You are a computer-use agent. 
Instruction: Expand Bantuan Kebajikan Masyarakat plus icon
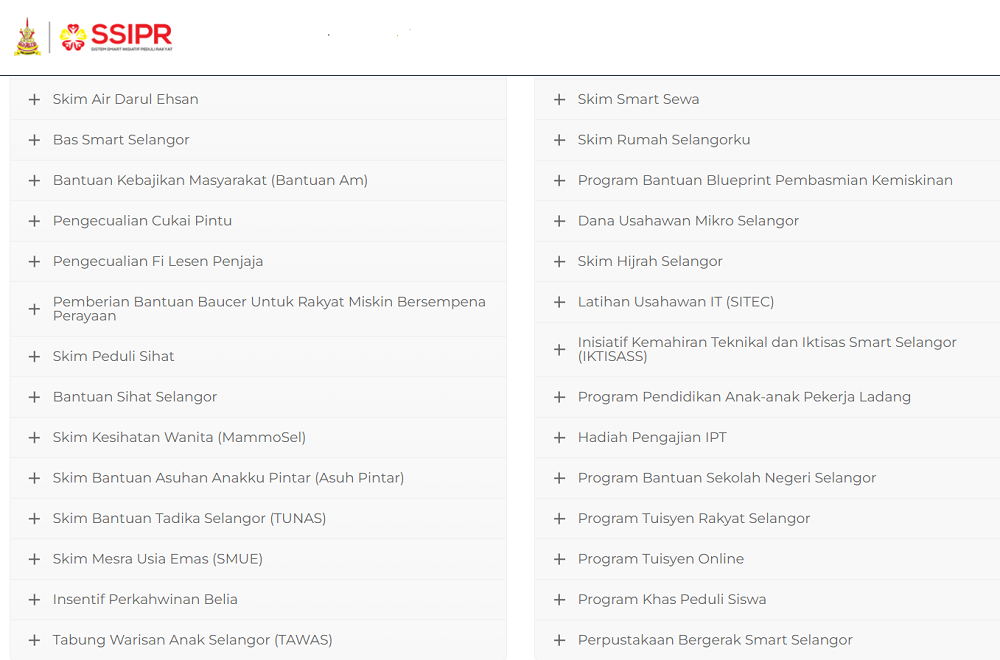pyautogui.click(x=34, y=180)
